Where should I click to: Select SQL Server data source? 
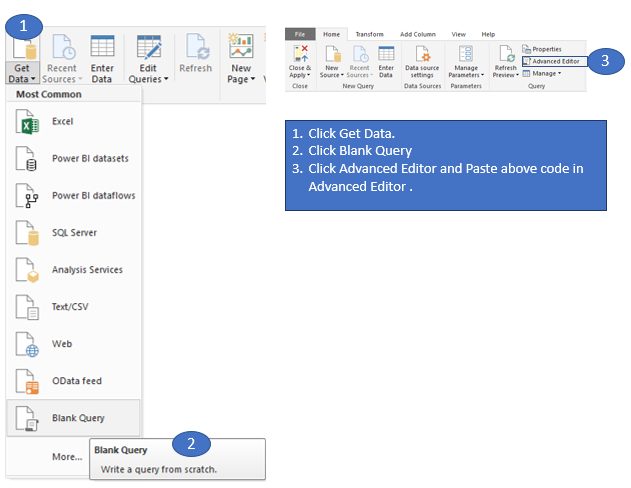pyautogui.click(x=73, y=233)
